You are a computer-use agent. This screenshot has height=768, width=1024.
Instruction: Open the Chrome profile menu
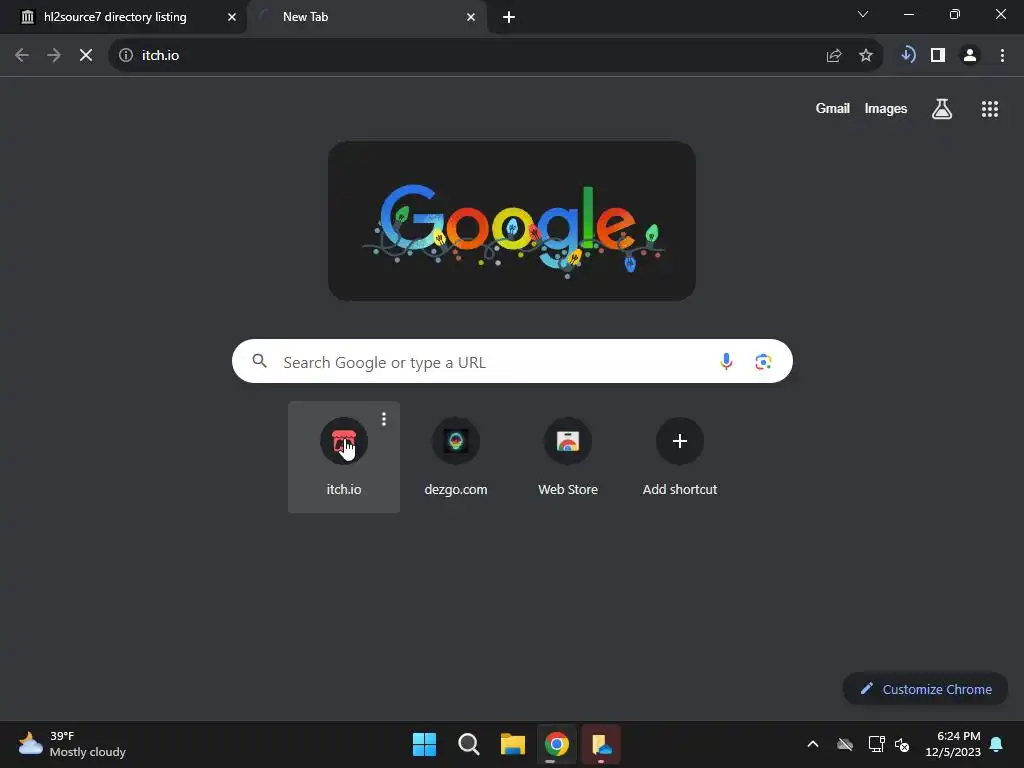coord(970,56)
